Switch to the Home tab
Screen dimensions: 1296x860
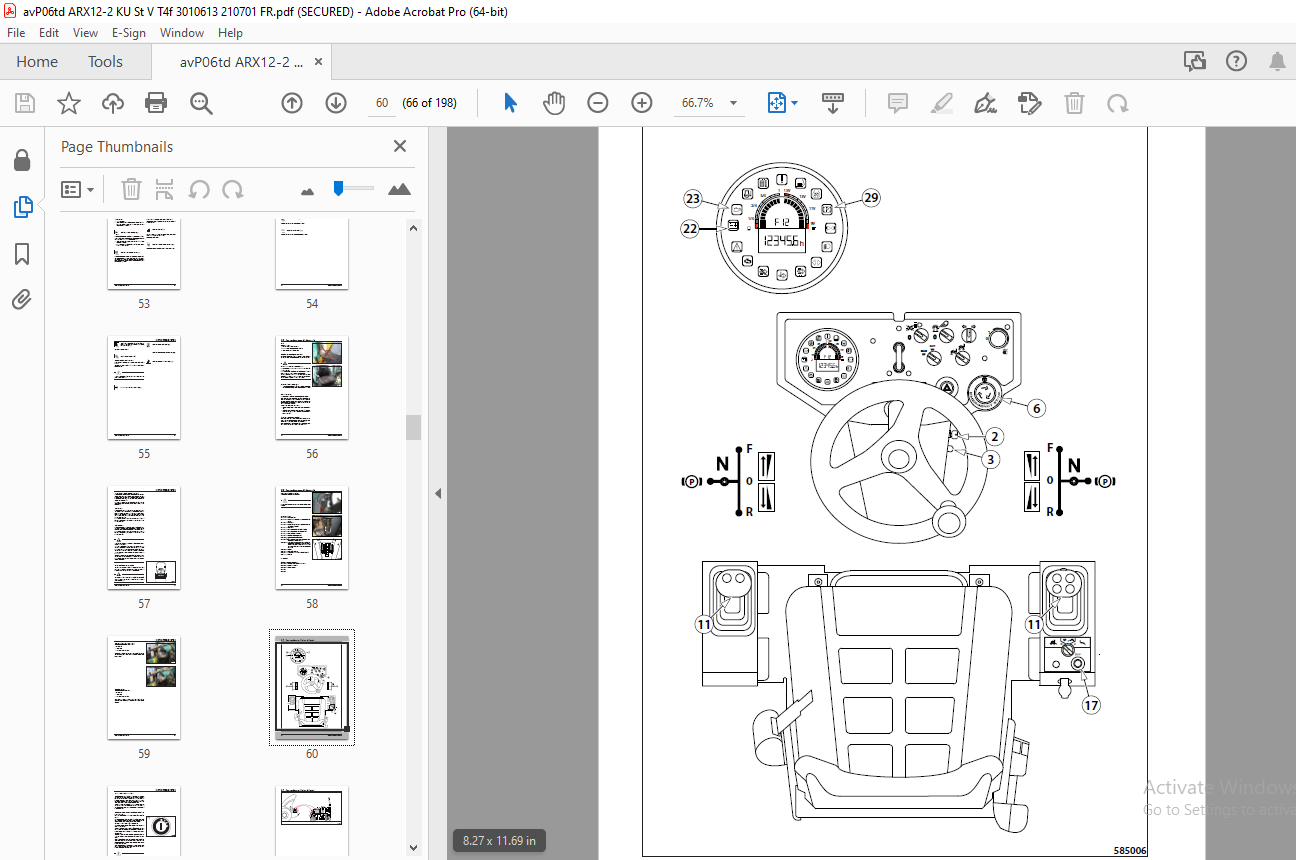pyautogui.click(x=37, y=62)
